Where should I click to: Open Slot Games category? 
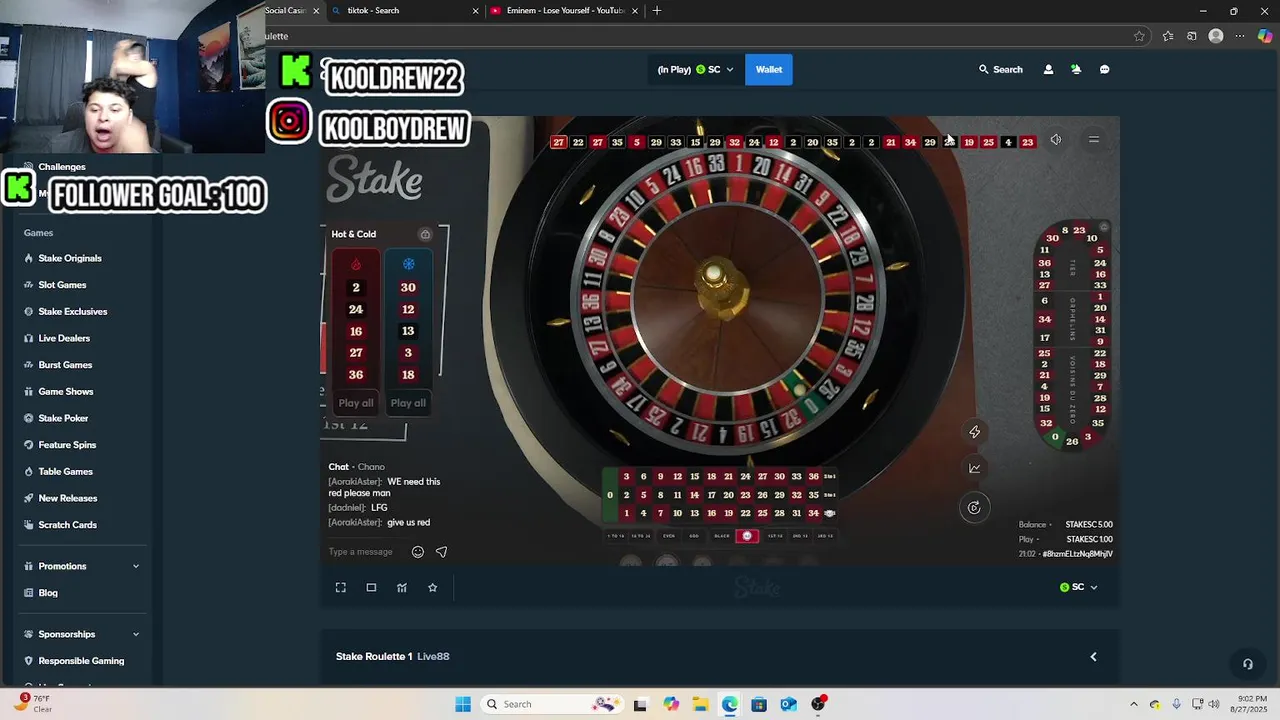(62, 285)
